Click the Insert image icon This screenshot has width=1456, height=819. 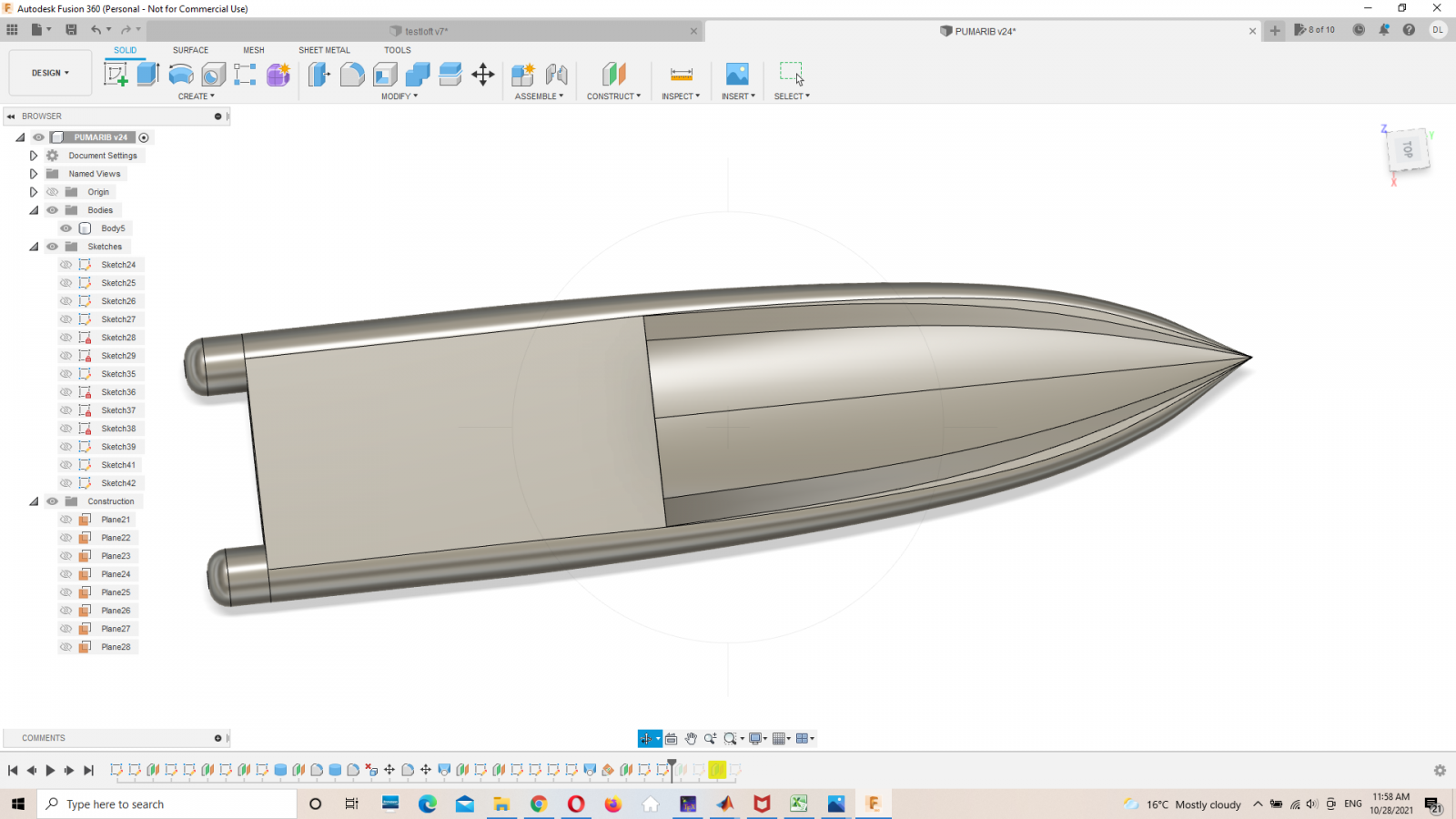[737, 75]
